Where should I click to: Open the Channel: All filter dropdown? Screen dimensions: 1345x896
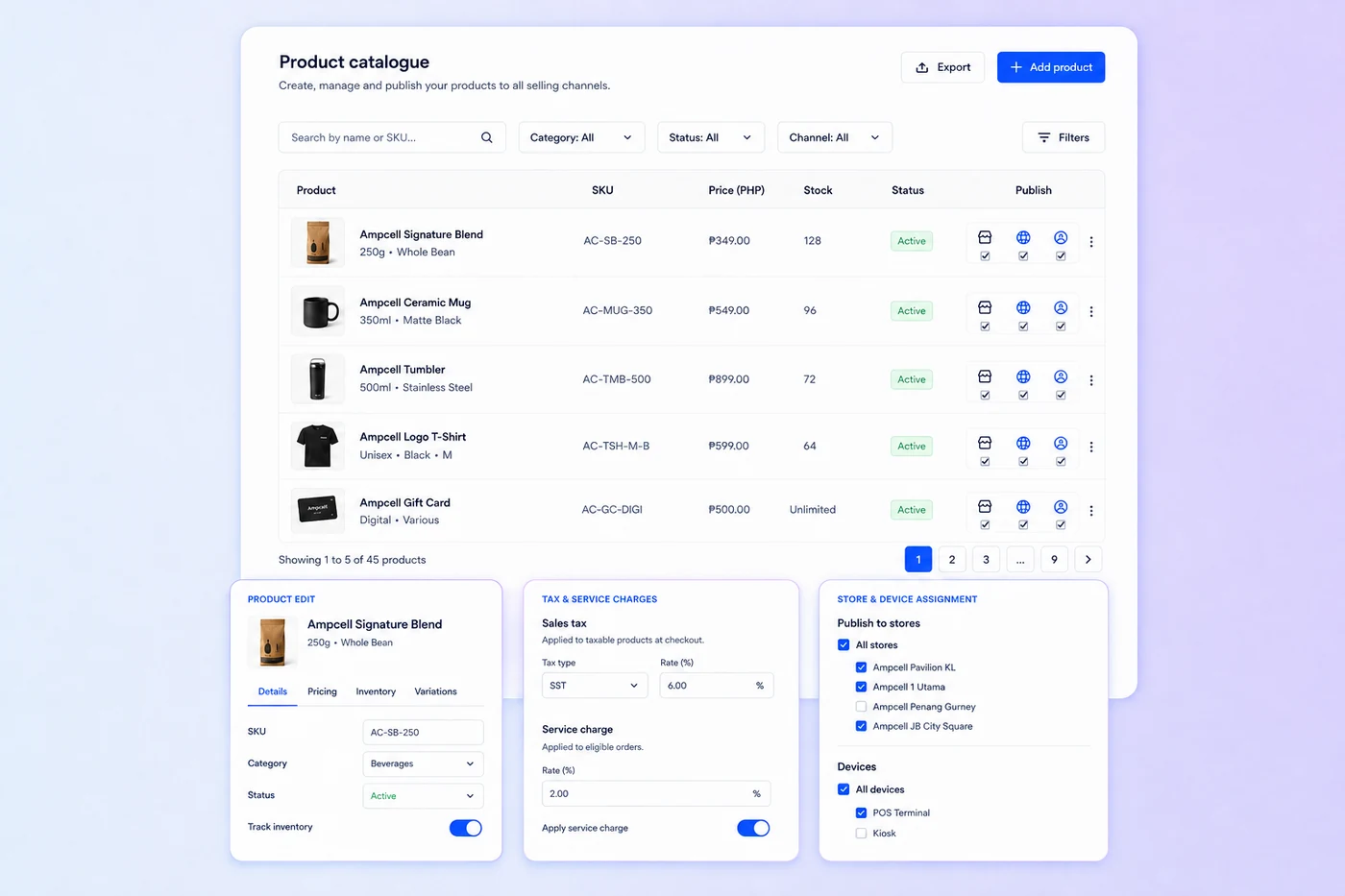tap(835, 137)
